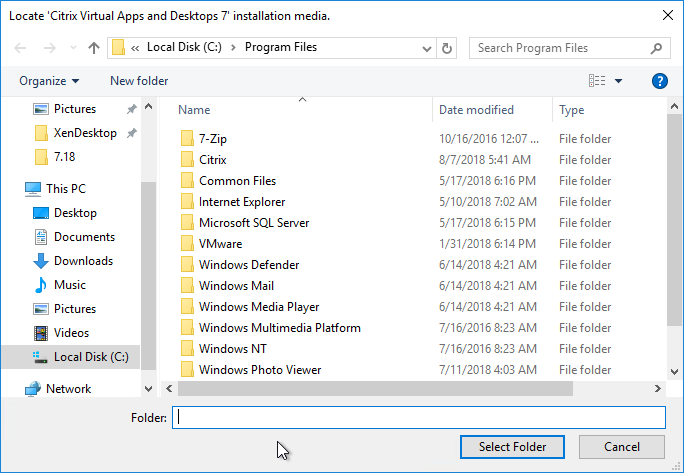Click the Local Disk (C:) breadcrumb
This screenshot has width=684, height=473.
tap(184, 47)
